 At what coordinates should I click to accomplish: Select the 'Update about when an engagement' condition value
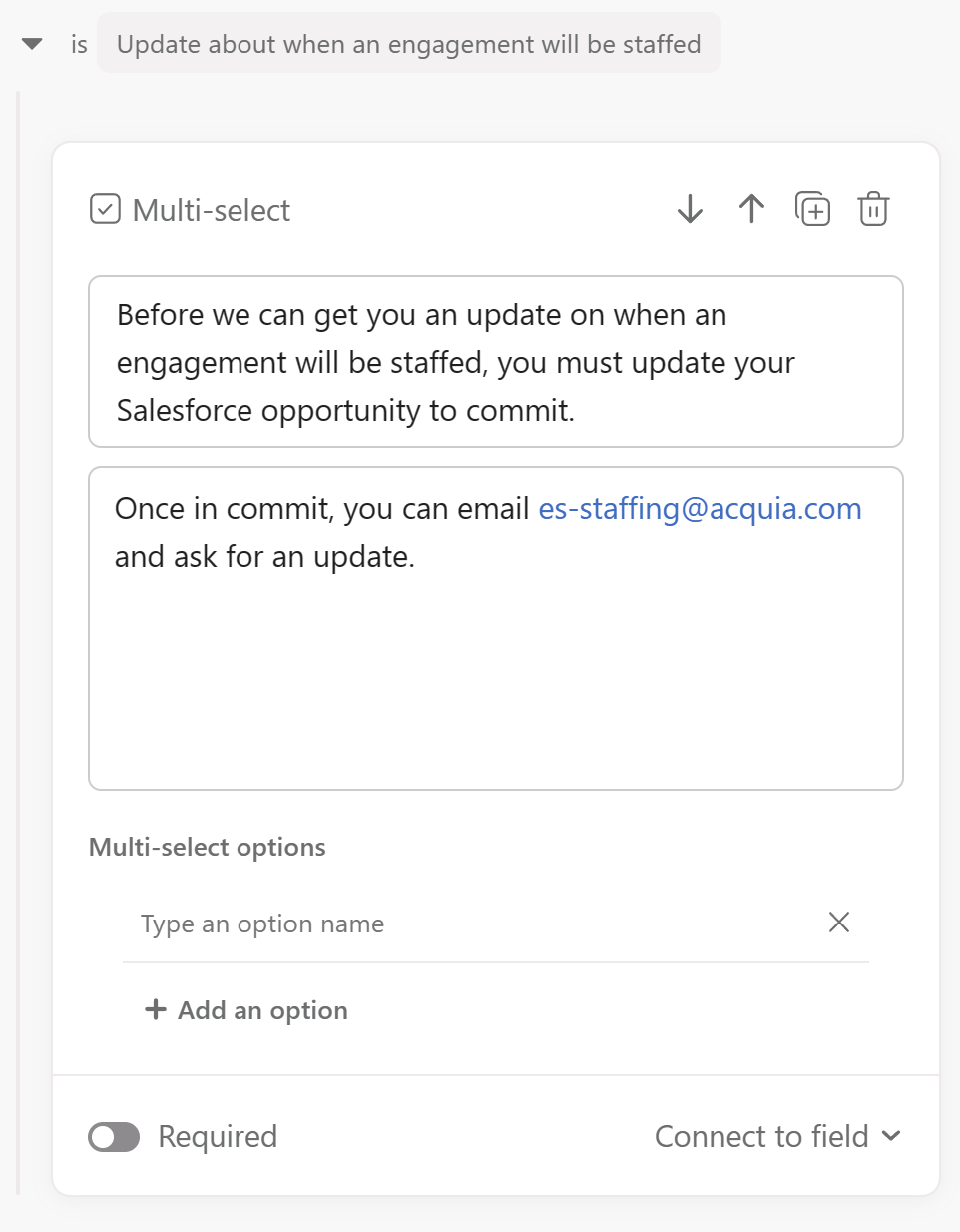(408, 44)
